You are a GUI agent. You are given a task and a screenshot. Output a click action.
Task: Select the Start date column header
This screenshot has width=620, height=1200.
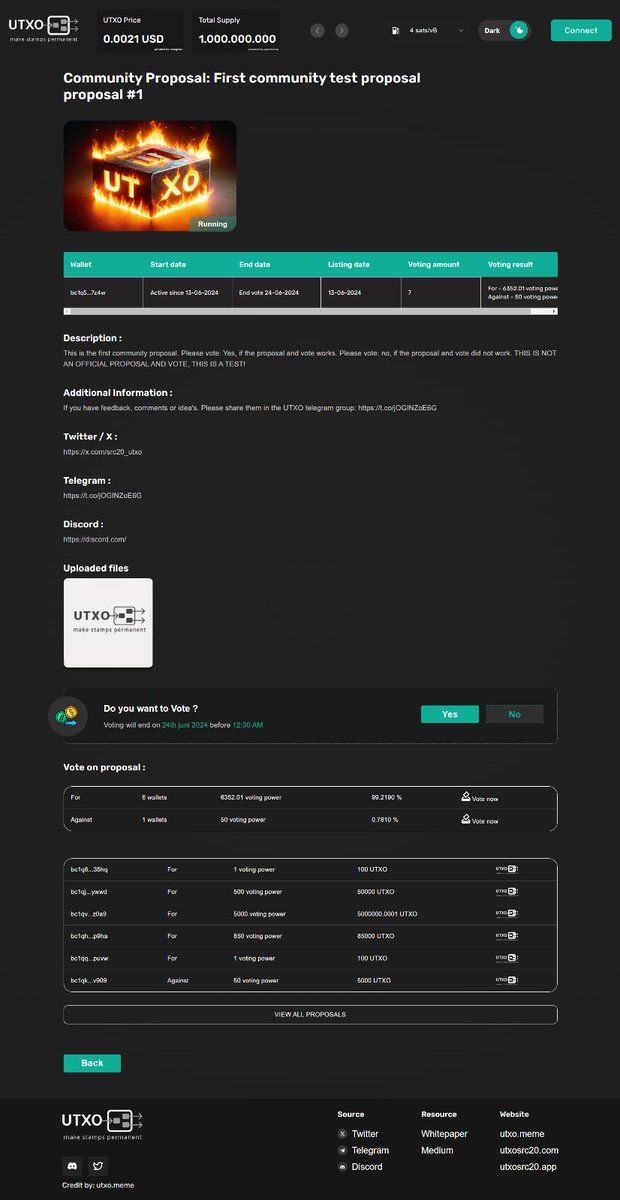(x=167, y=264)
